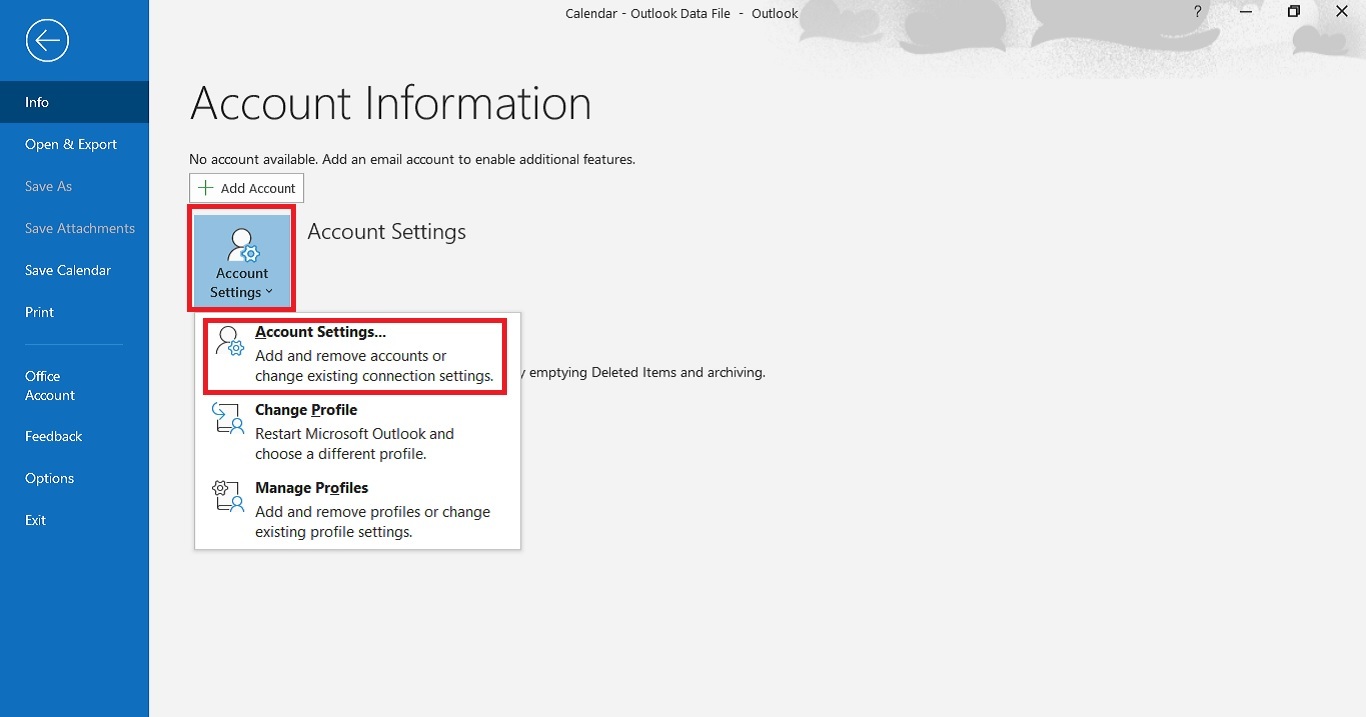This screenshot has height=717, width=1366.
Task: Restore down the Outlook window
Action: pyautogui.click(x=1294, y=11)
